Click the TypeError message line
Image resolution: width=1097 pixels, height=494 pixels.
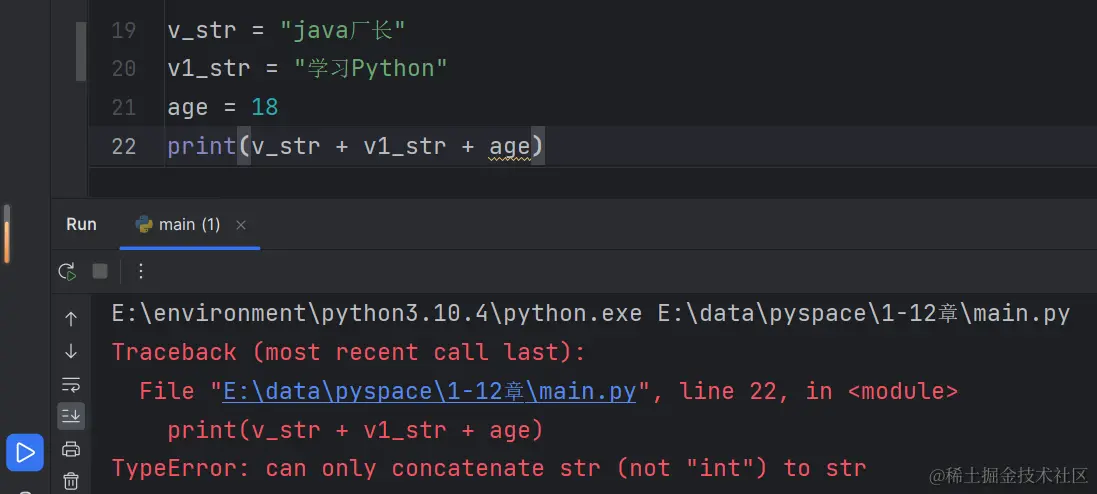(x=488, y=468)
